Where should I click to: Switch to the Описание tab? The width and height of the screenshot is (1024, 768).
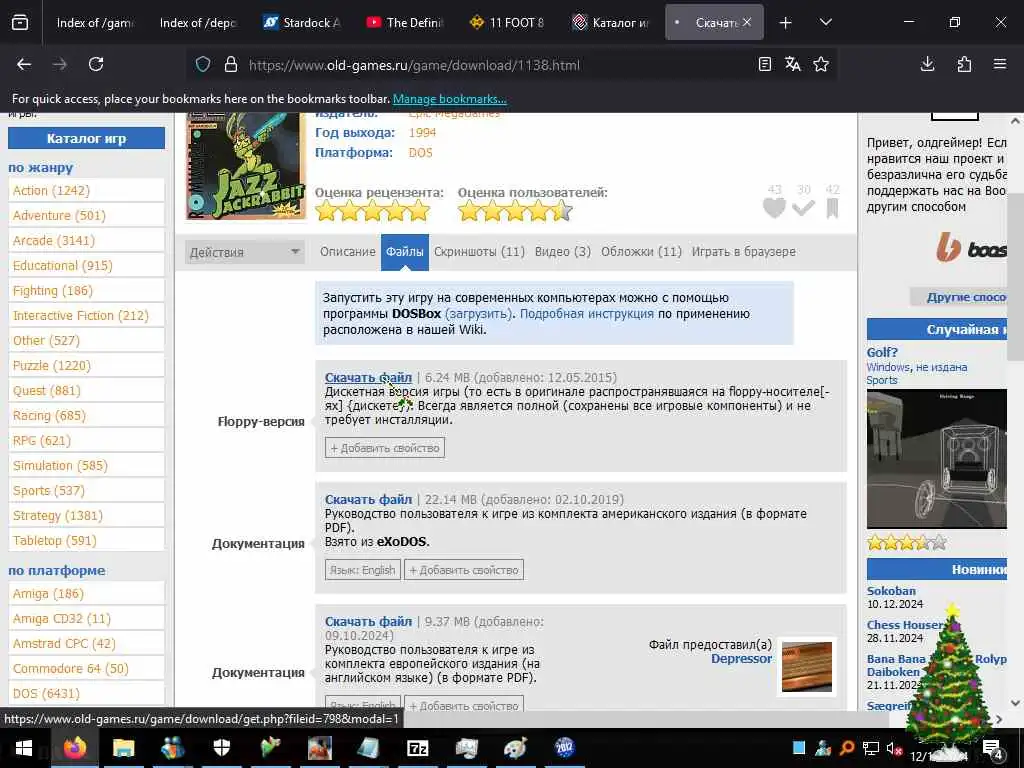pos(347,251)
